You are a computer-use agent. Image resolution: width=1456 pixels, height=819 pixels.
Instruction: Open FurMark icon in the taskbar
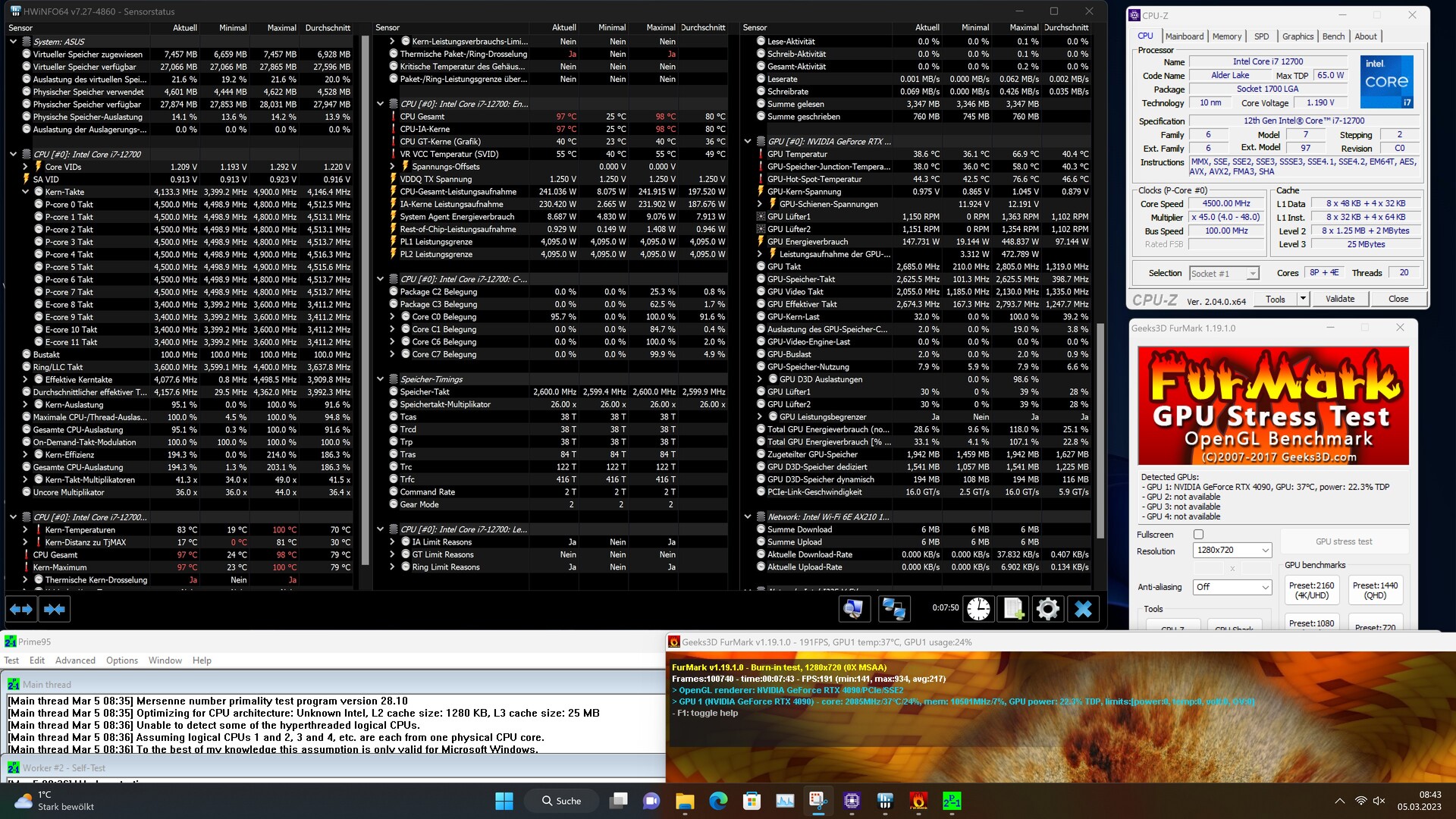point(918,801)
